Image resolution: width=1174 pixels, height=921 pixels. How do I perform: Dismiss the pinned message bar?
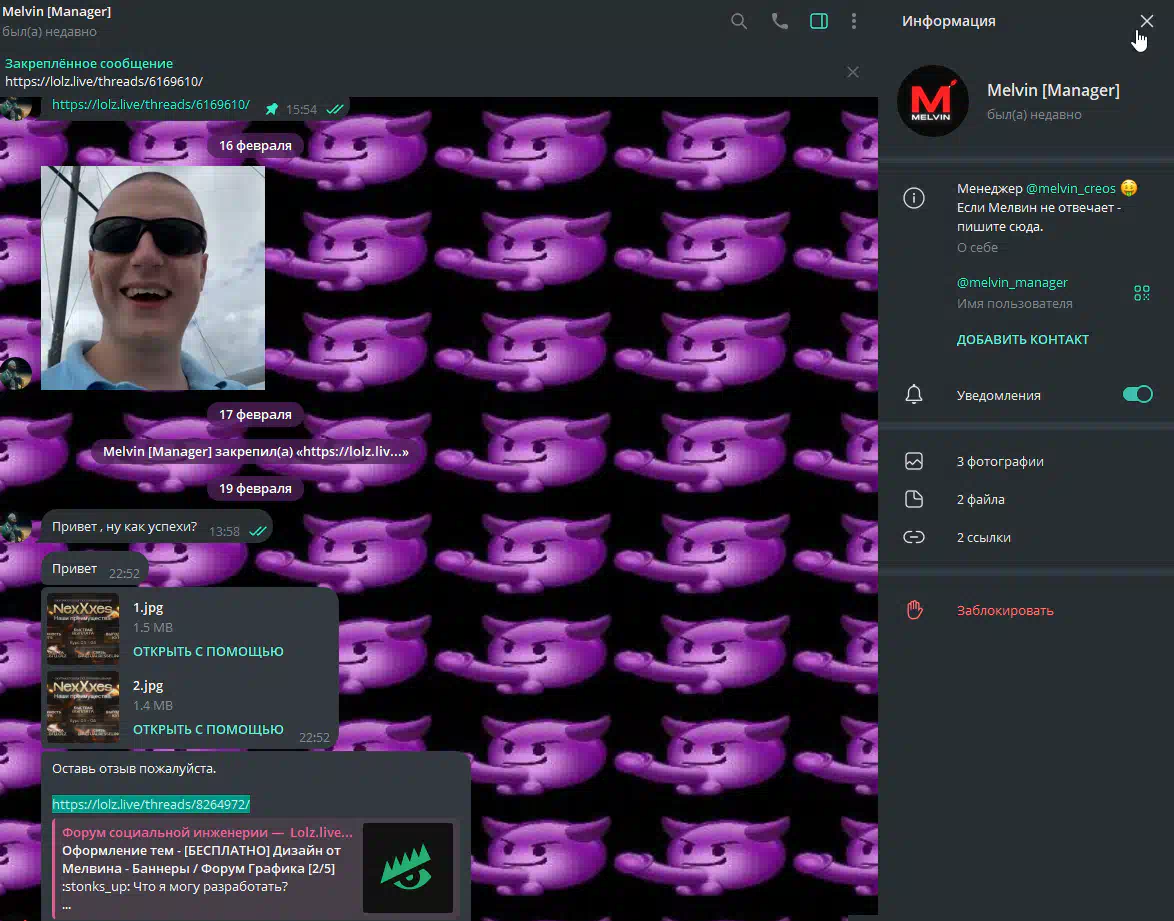coord(853,72)
